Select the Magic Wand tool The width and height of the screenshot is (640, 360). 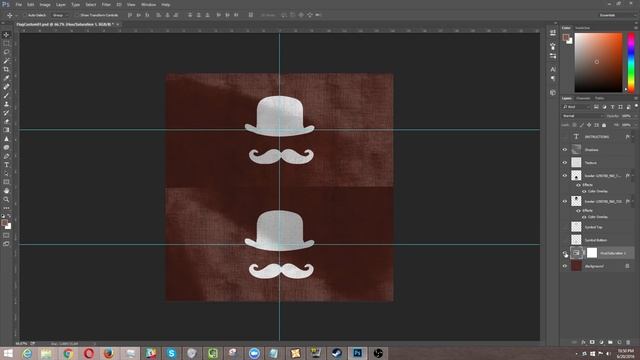pos(6,61)
